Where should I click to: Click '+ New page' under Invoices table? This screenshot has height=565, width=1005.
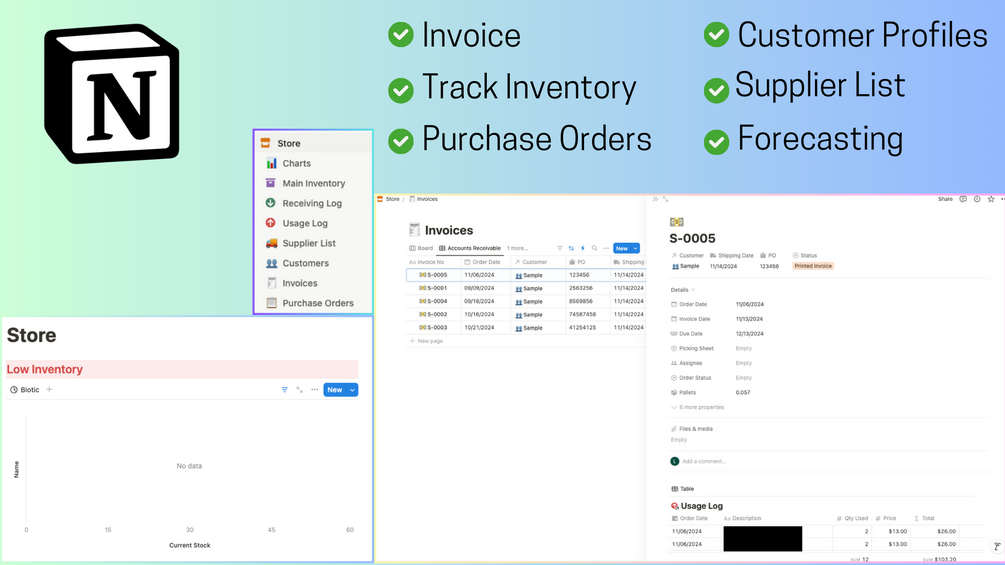pos(427,341)
